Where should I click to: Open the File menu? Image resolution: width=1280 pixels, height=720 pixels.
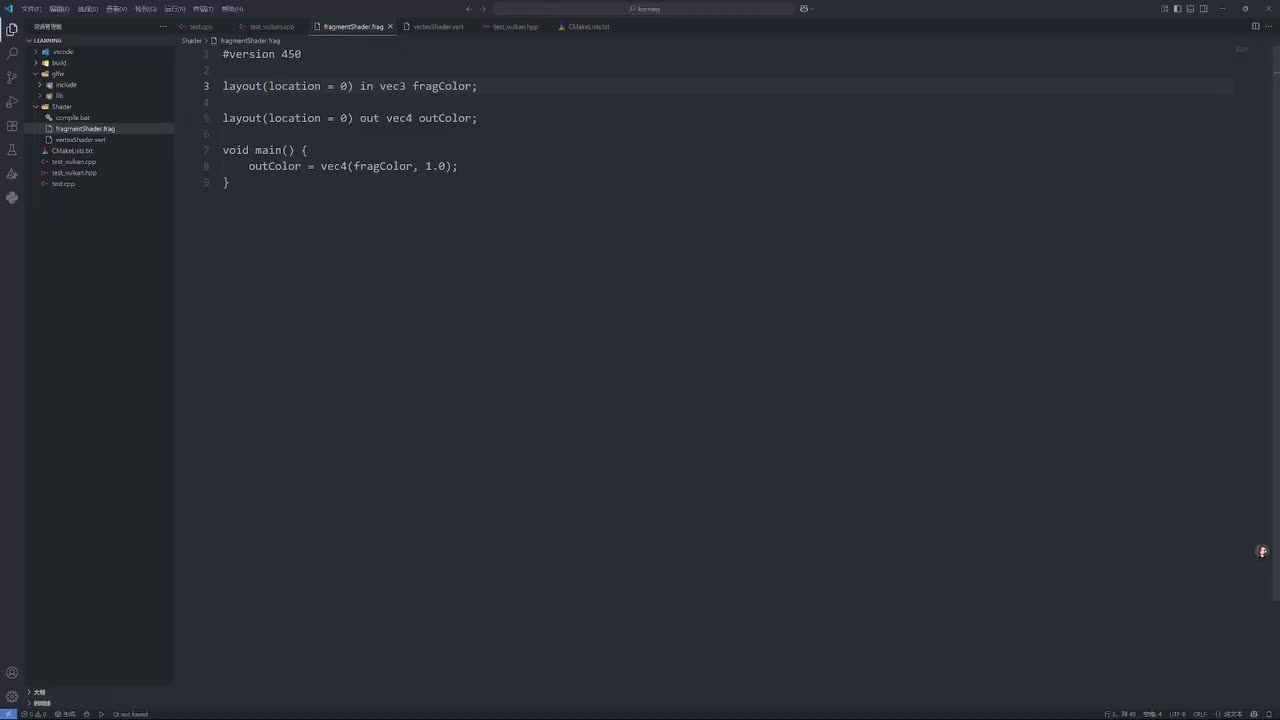(31, 9)
